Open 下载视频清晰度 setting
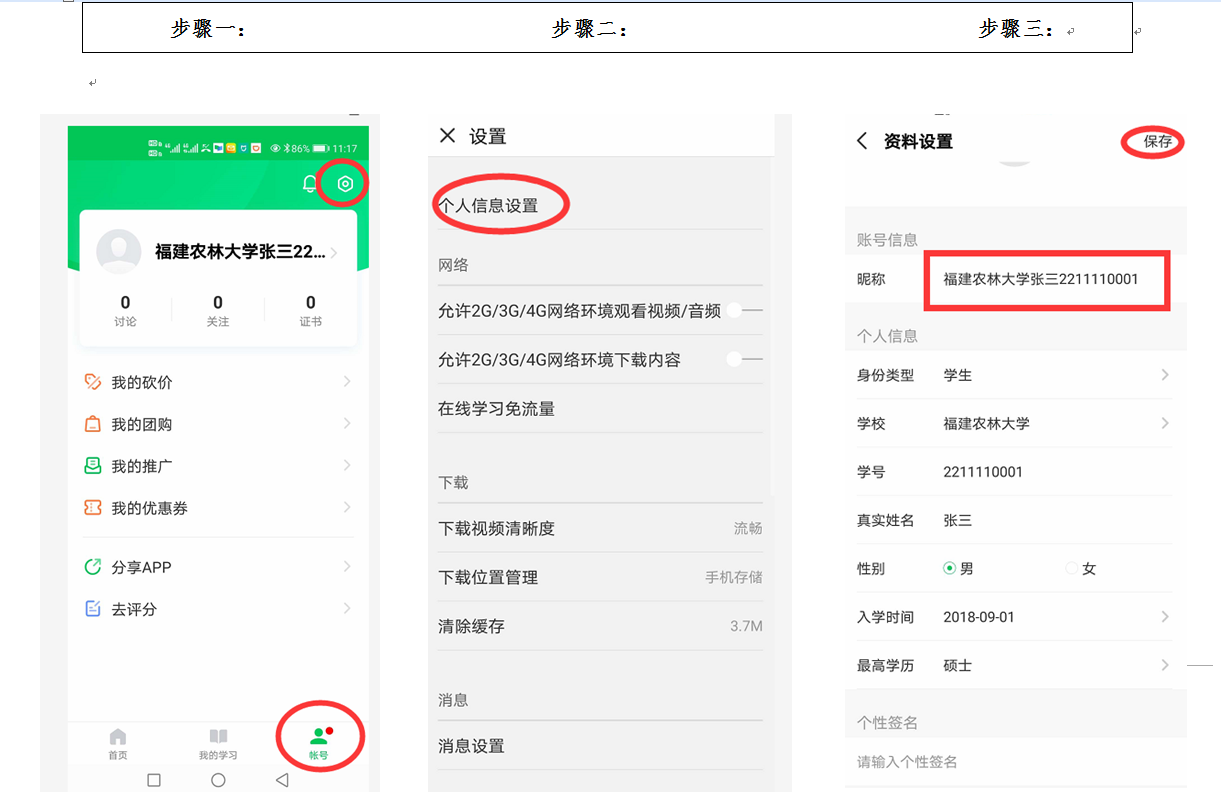This screenshot has height=792, width=1221. coord(600,528)
